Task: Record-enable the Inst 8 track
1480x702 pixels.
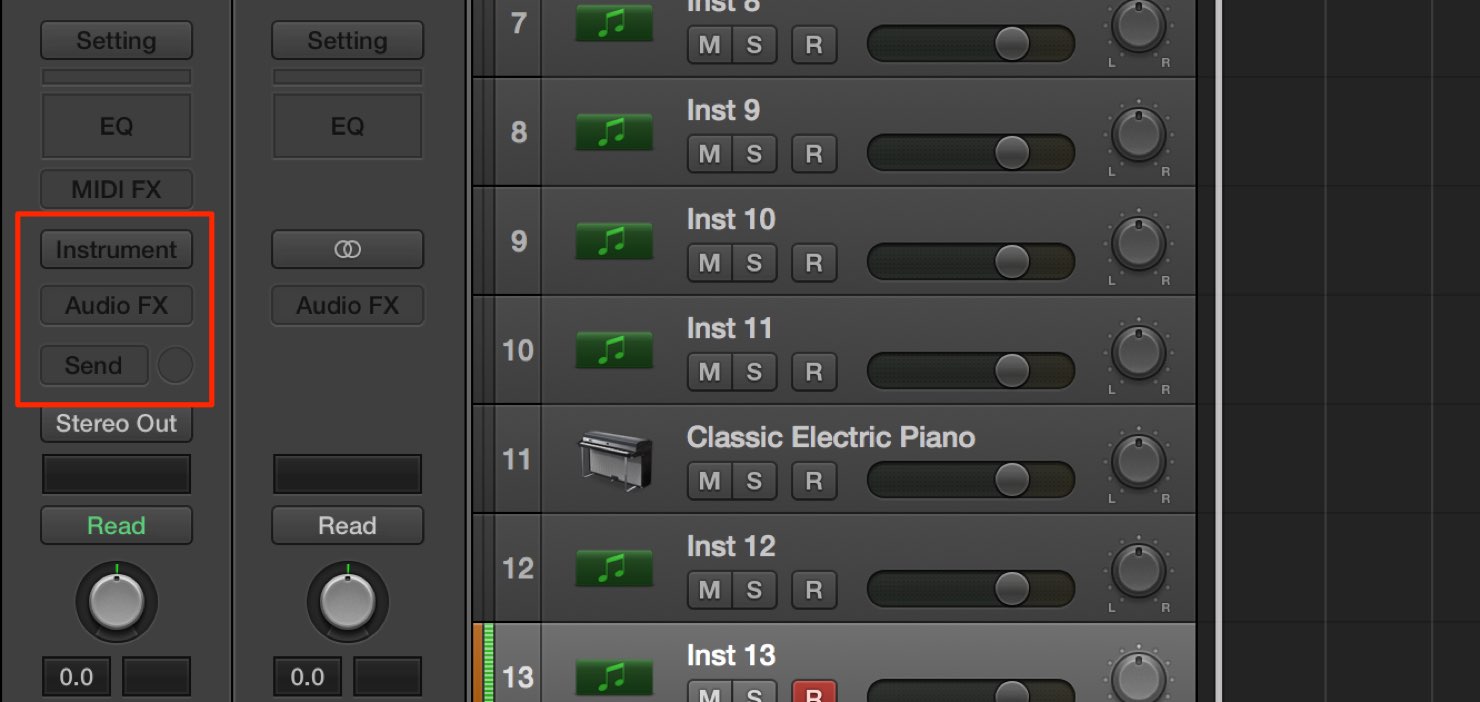Action: [814, 45]
